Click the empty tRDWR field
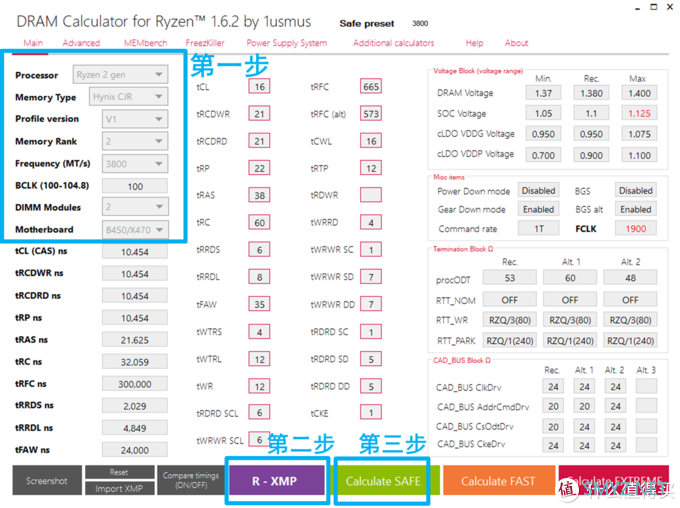Viewport: 680px width, 508px height. (x=371, y=195)
